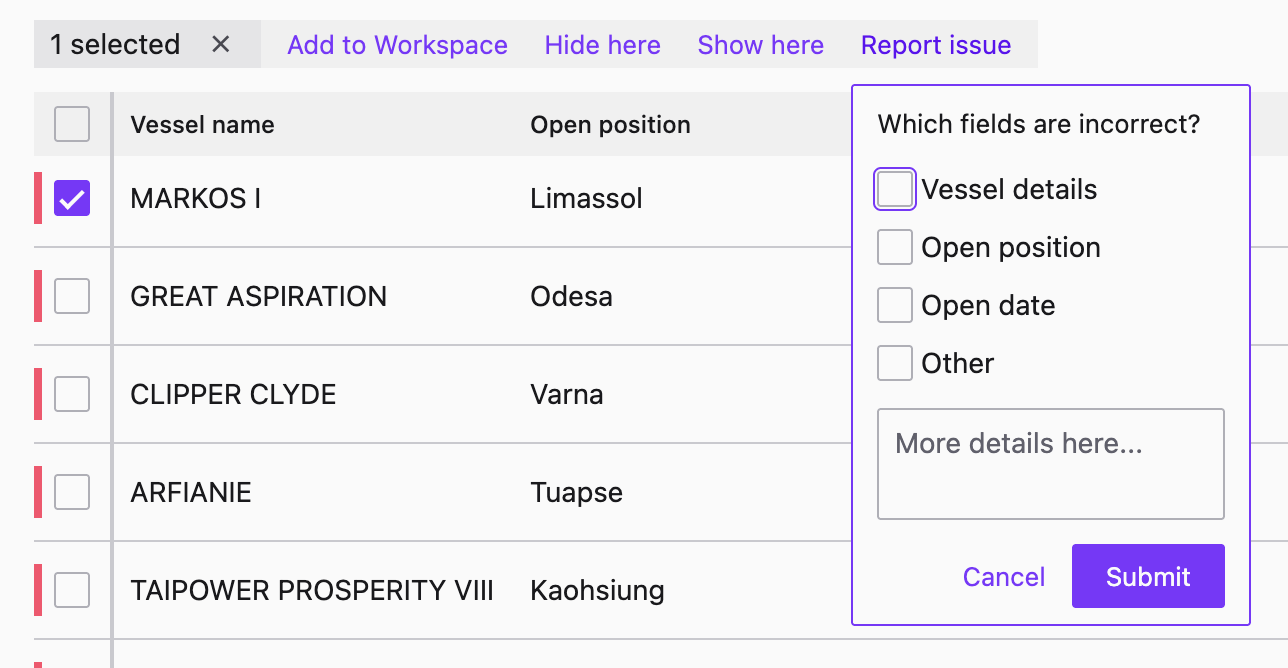Check the Vessel details option
1288x668 pixels.
click(x=895, y=190)
